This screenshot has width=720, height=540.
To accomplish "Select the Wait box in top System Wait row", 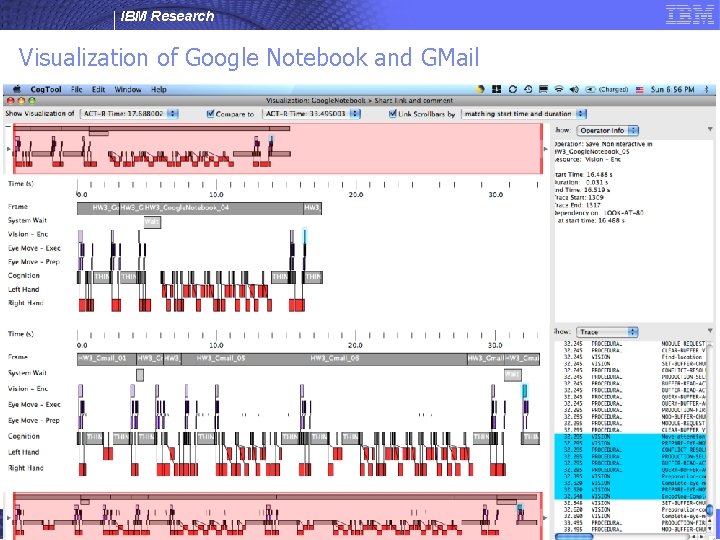I will click(152, 222).
